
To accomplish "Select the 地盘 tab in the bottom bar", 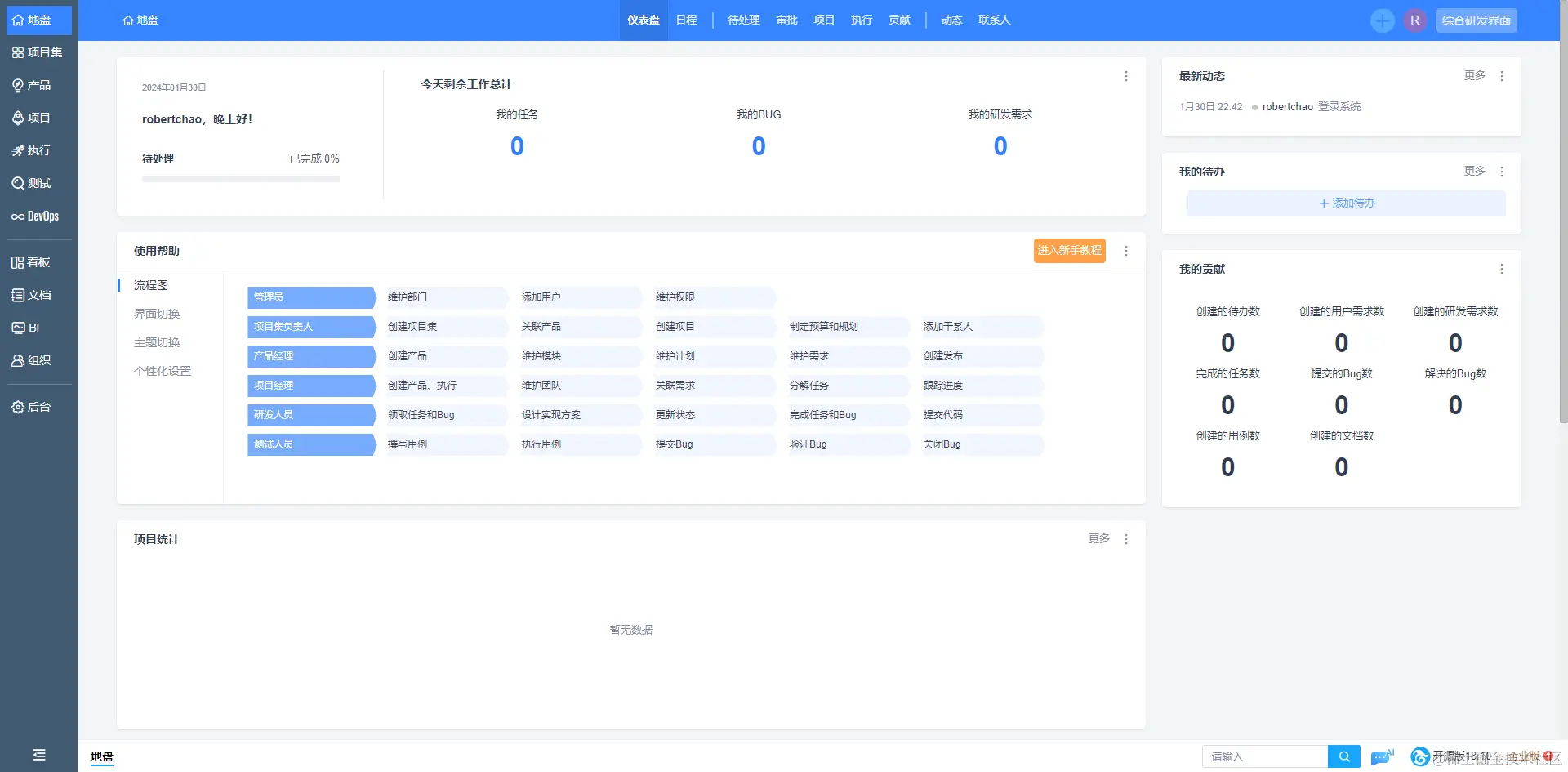I will (x=102, y=756).
